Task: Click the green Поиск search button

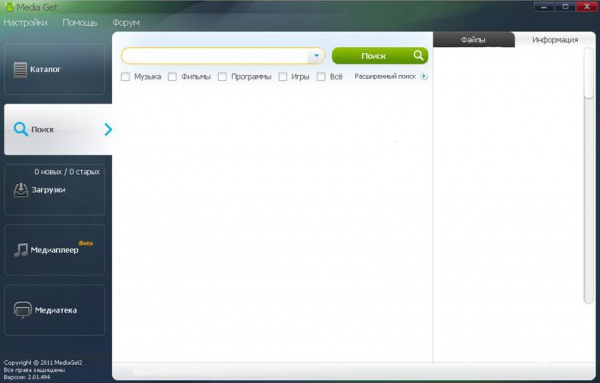Action: coord(380,56)
